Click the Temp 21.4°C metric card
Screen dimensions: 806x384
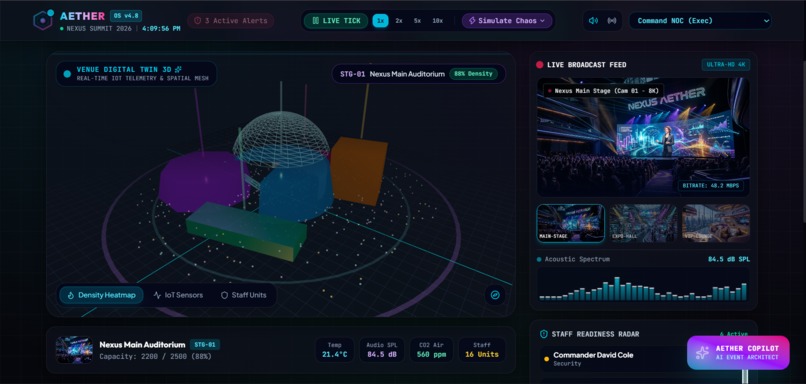pyautogui.click(x=334, y=350)
